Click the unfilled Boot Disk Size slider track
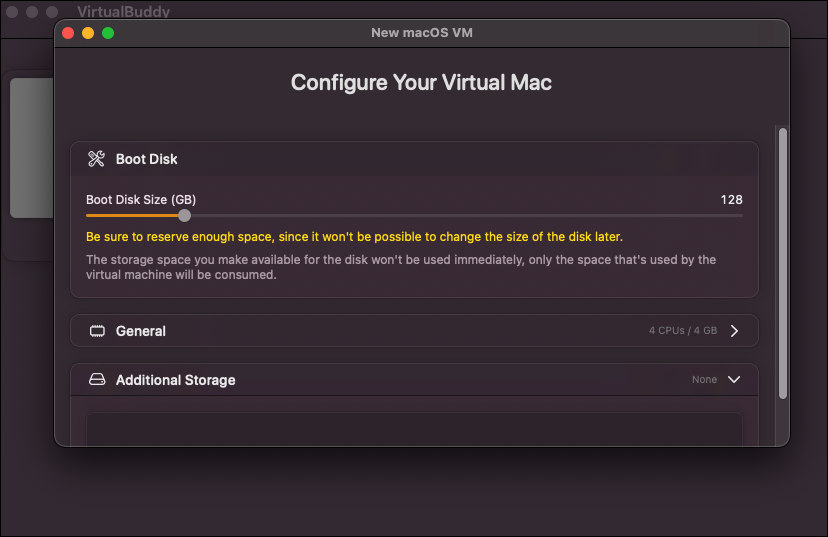This screenshot has height=537, width=828. pos(466,215)
